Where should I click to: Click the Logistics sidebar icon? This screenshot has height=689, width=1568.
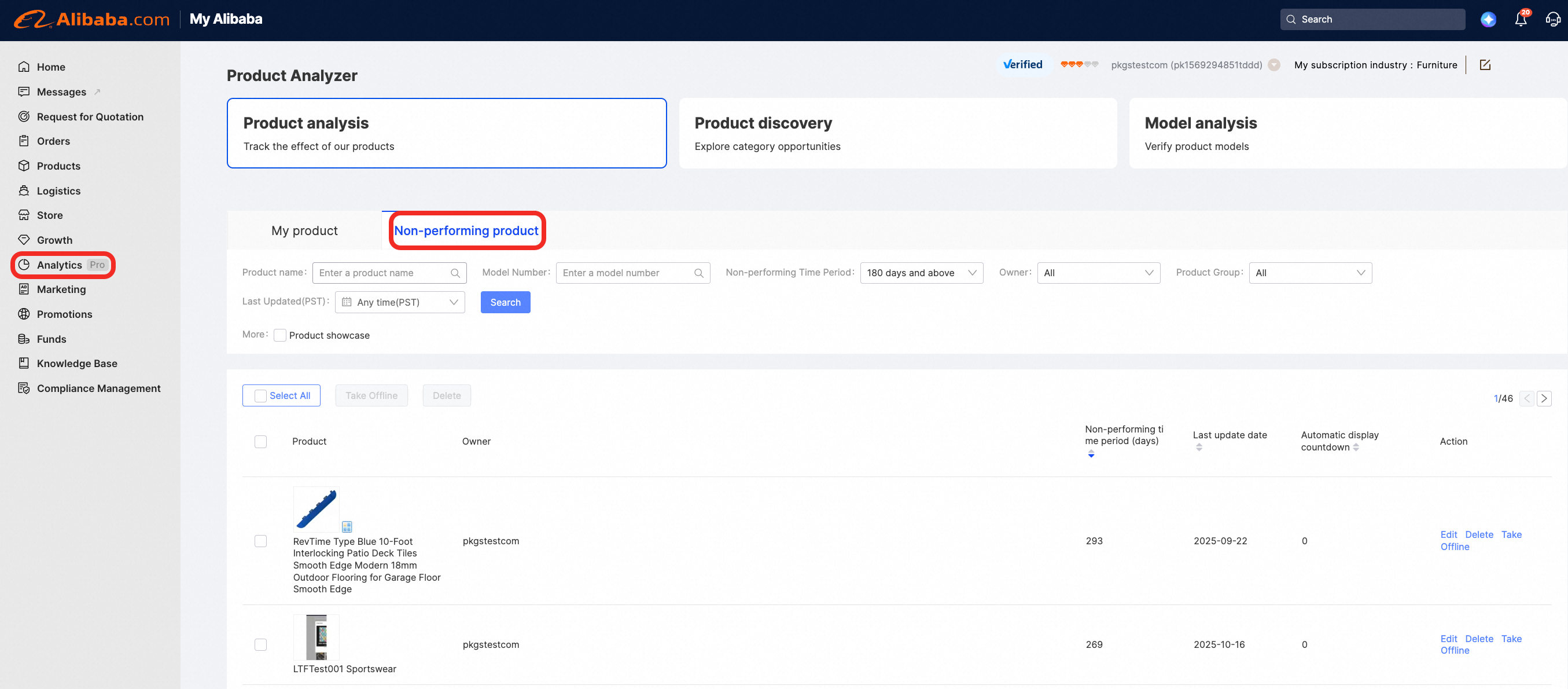pos(24,190)
